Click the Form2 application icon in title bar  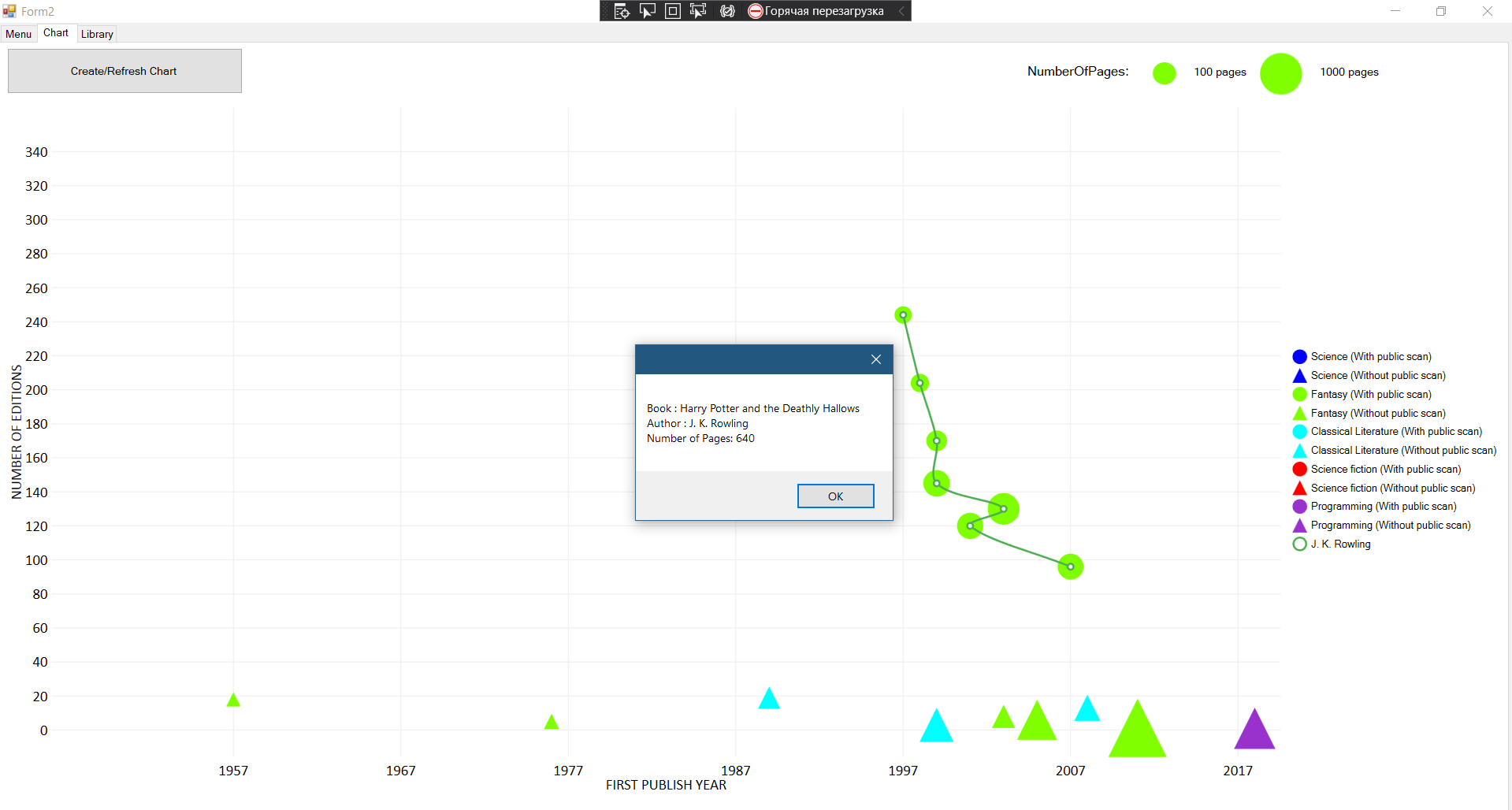[9, 11]
